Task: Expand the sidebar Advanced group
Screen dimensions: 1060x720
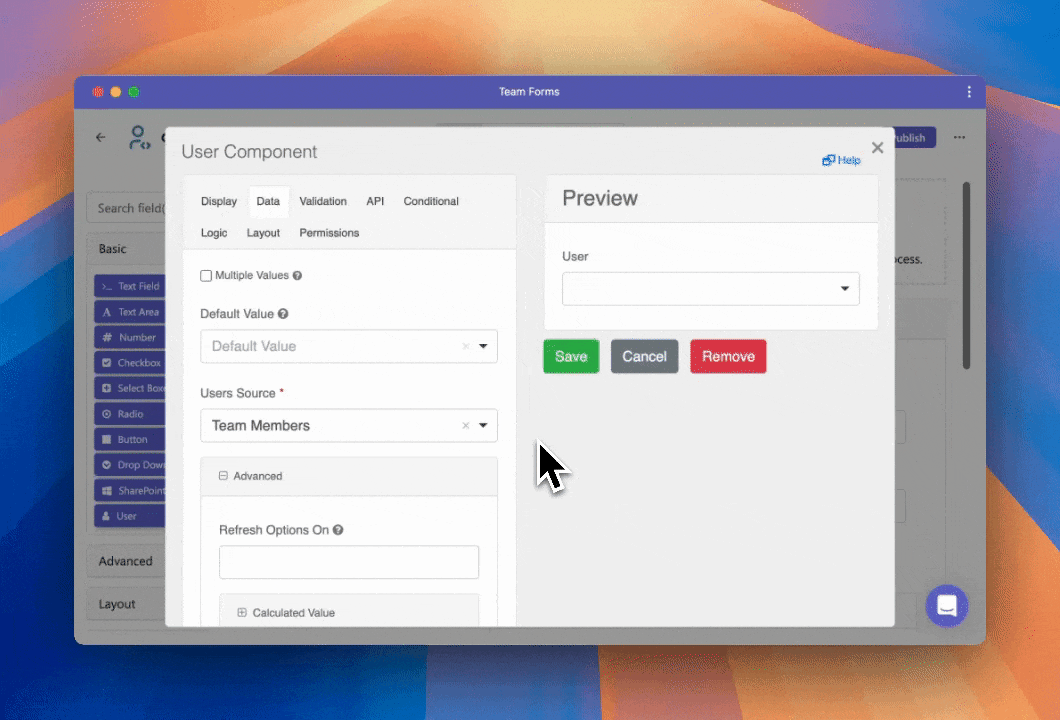Action: pyautogui.click(x=126, y=561)
